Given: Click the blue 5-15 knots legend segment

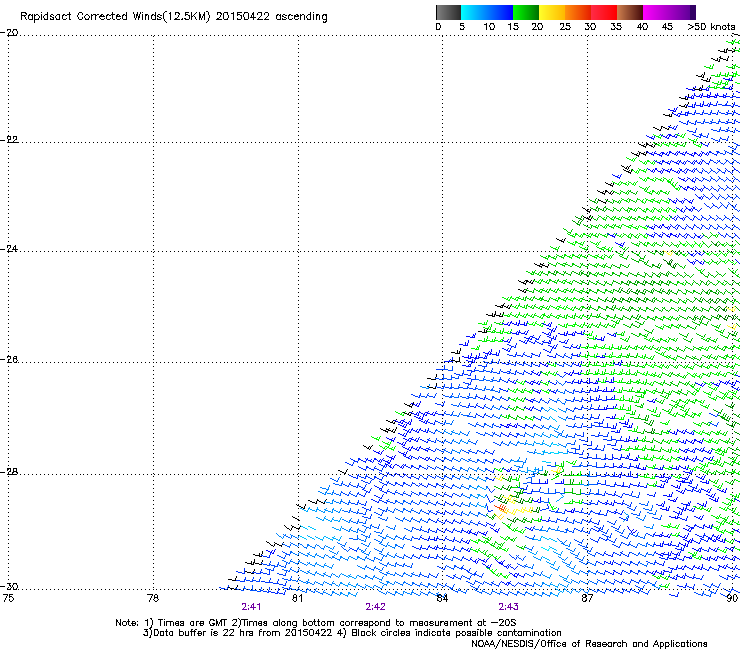Looking at the screenshot, I should click(487, 12).
